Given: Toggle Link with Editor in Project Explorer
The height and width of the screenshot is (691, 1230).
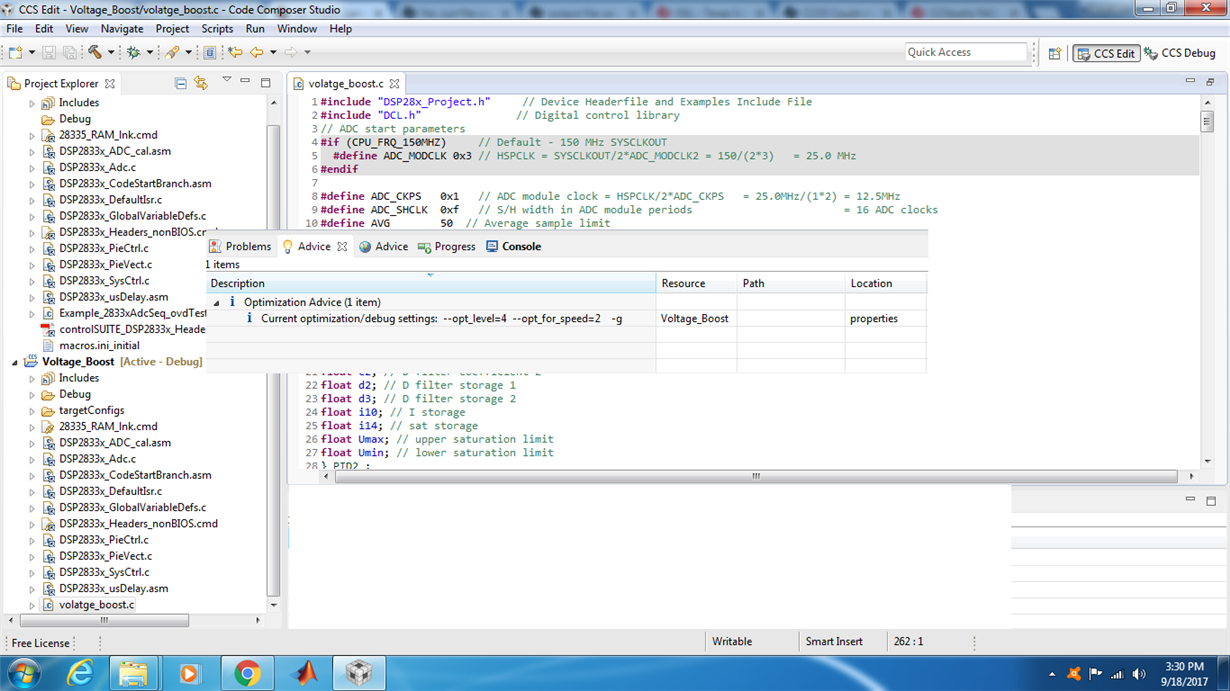Looking at the screenshot, I should point(201,84).
